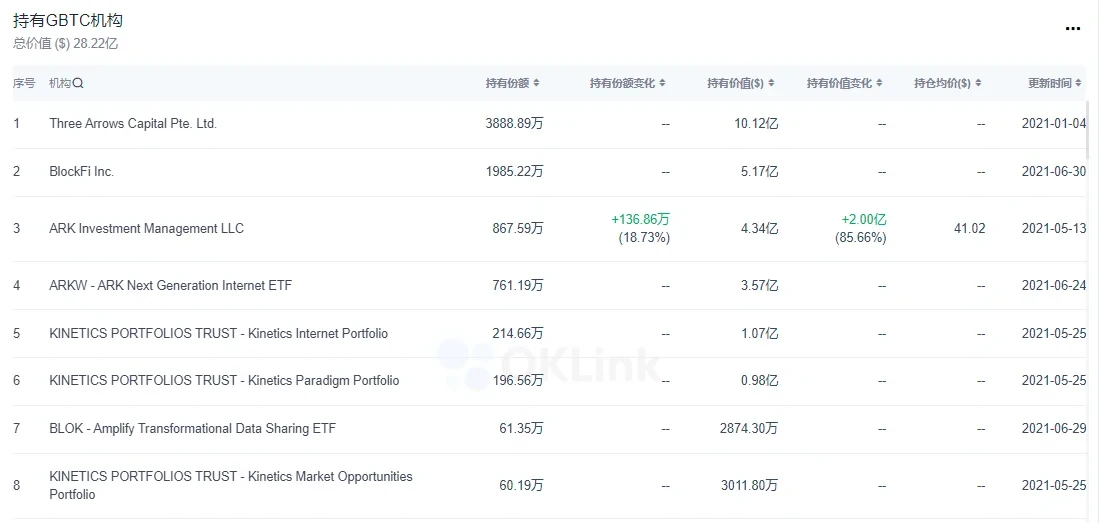Click the 序号 column header
Image resolution: width=1100 pixels, height=523 pixels.
point(24,84)
